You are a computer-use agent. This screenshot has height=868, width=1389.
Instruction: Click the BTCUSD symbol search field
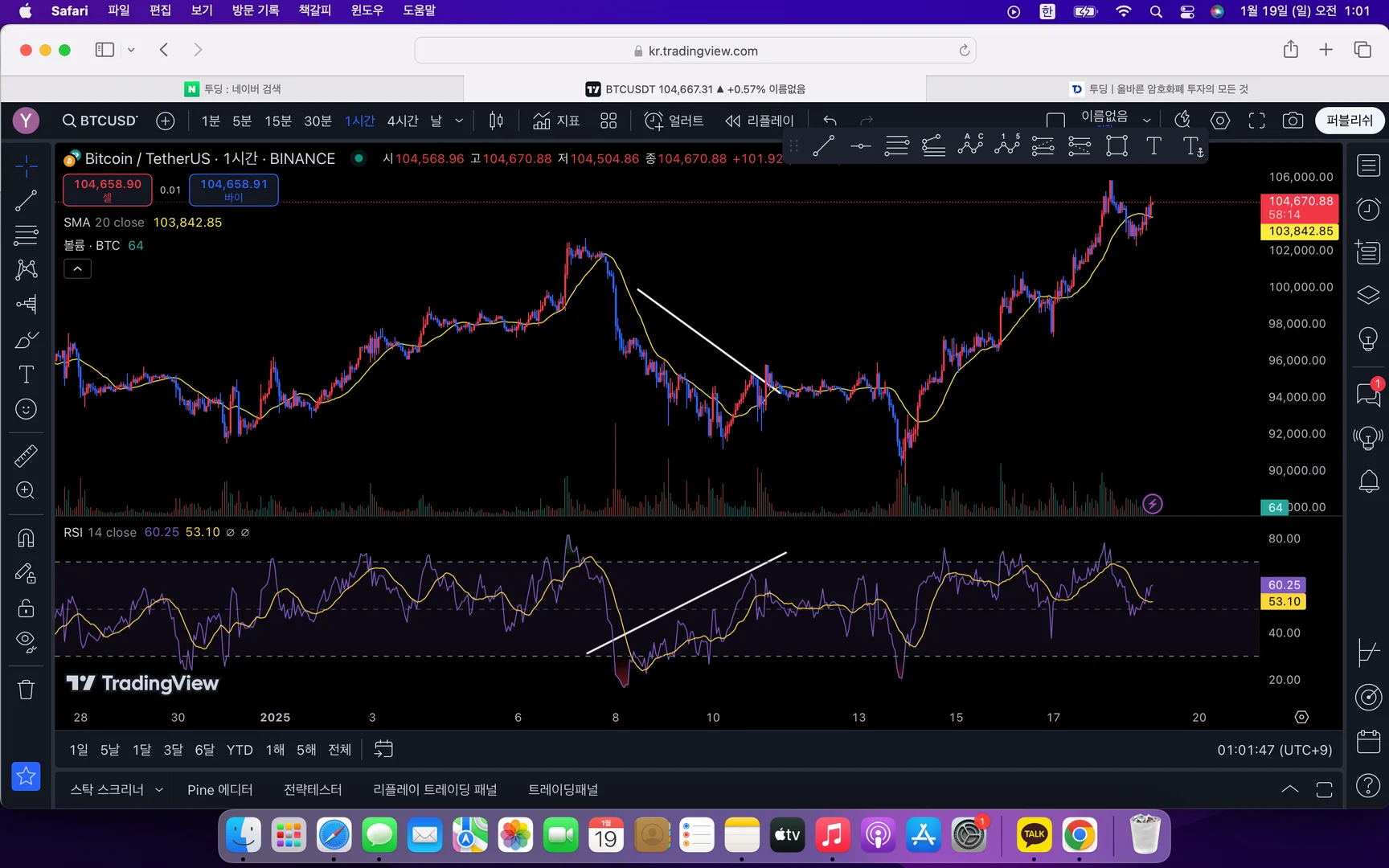[x=101, y=121]
